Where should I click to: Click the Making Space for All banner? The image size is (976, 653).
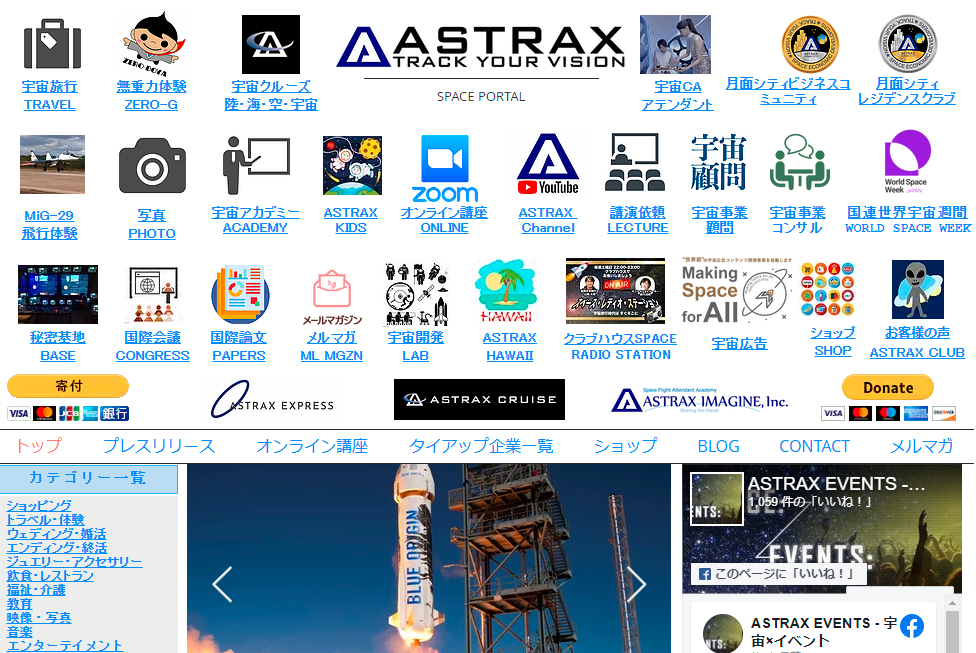(x=737, y=291)
